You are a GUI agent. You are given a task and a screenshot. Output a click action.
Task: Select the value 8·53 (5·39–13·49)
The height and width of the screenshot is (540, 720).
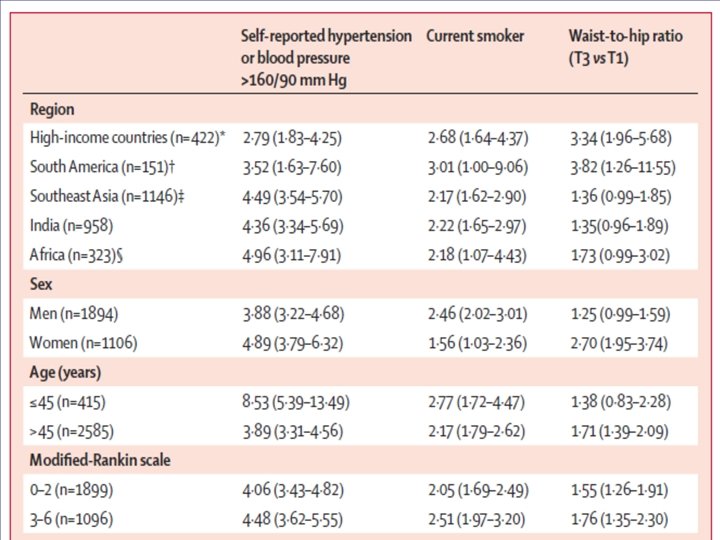pyautogui.click(x=296, y=403)
